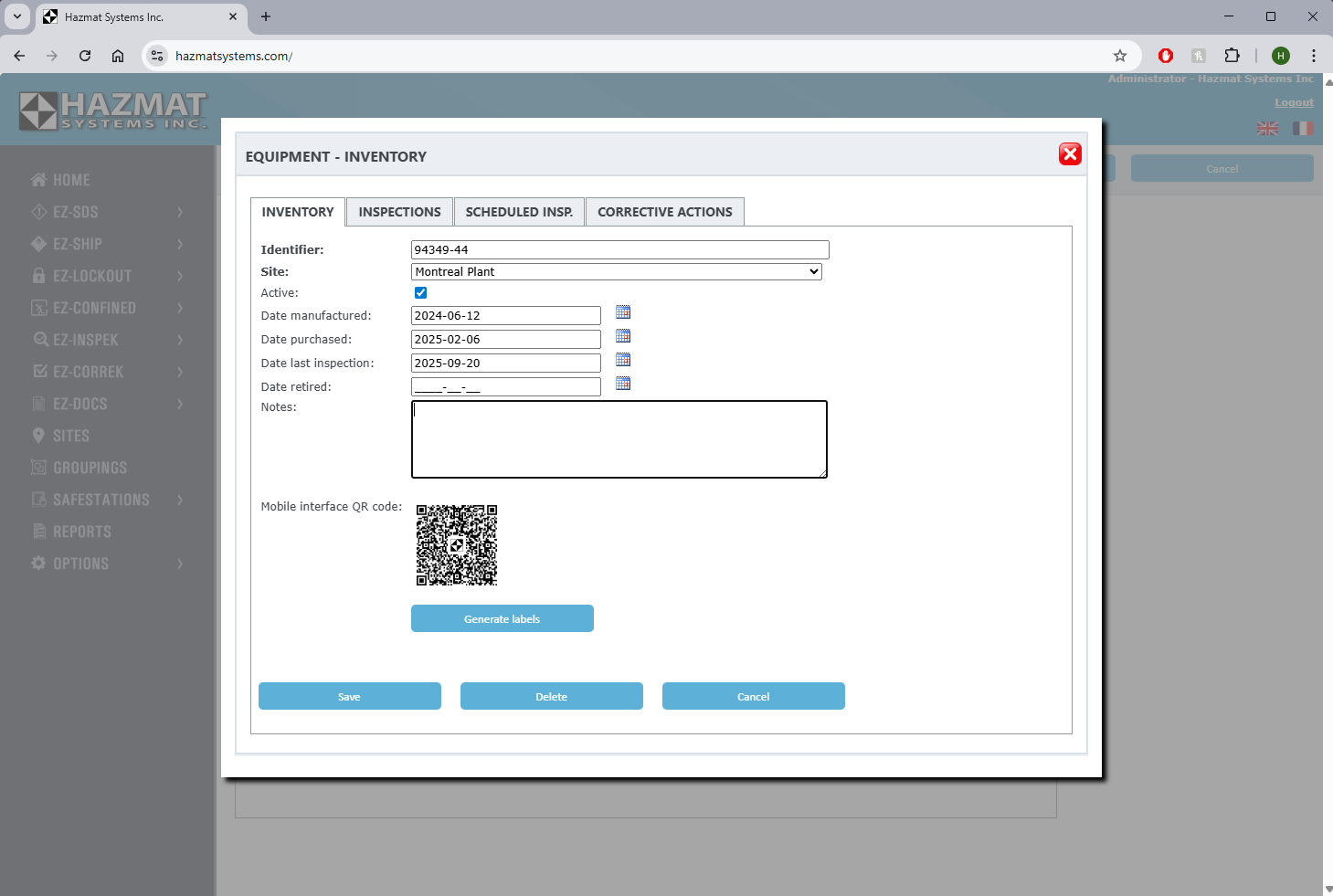Switch language with the French flag icon
Viewport: 1333px width, 896px height.
pos(1302,129)
